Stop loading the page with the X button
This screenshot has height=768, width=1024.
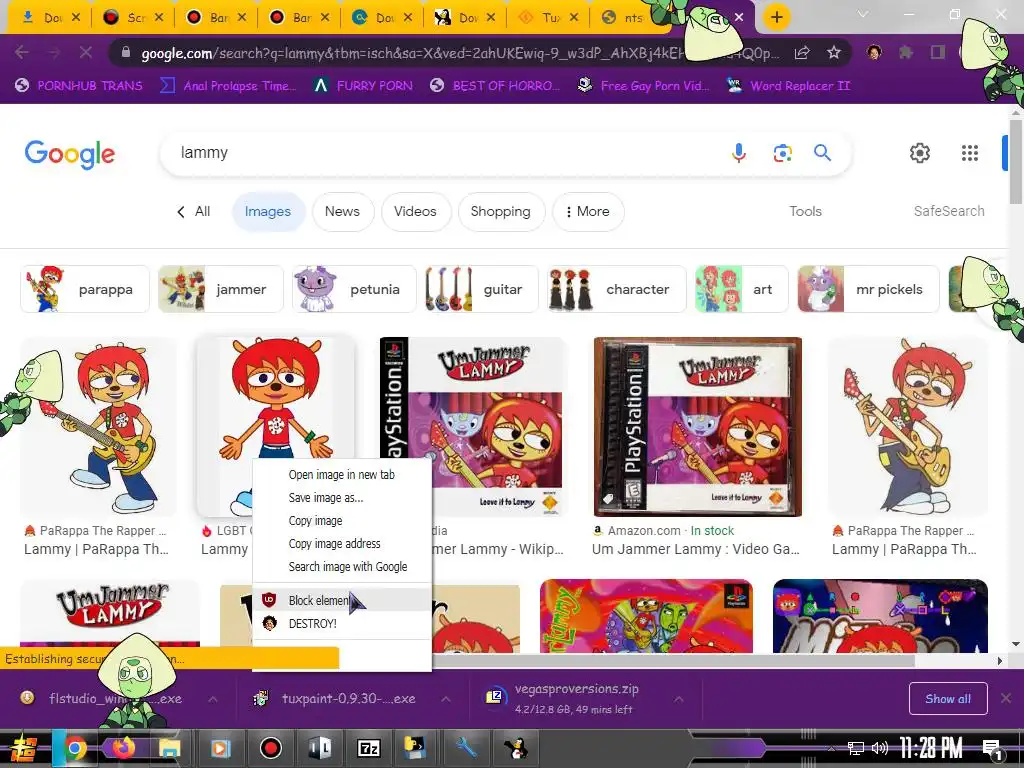(86, 52)
